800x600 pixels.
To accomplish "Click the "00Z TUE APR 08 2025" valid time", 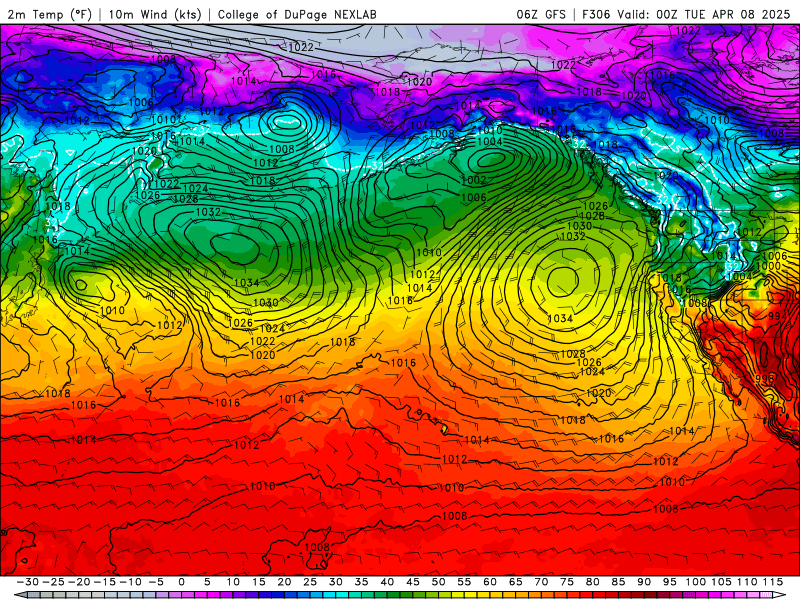I will 723,14.
